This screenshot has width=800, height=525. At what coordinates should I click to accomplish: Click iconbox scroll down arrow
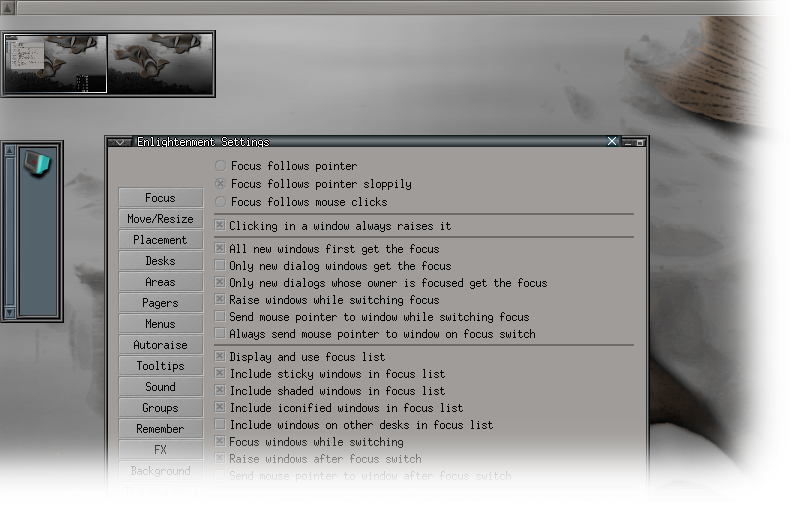point(9,312)
